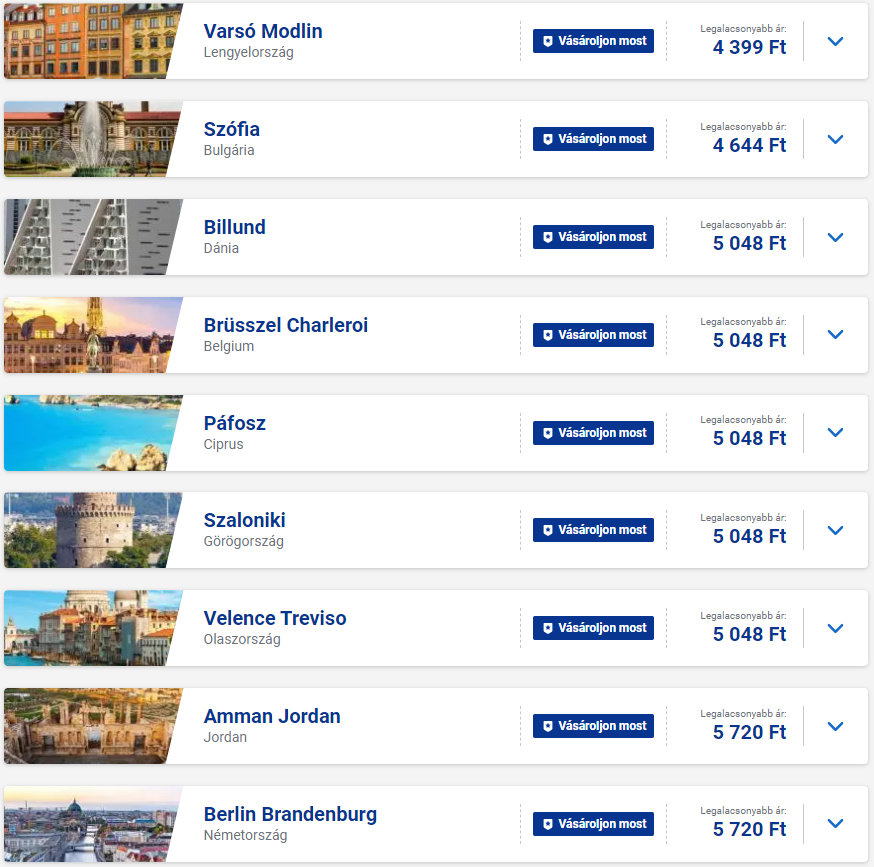This screenshot has height=867, width=874.
Task: Click Vásároljon most for Billund
Action: click(x=593, y=237)
